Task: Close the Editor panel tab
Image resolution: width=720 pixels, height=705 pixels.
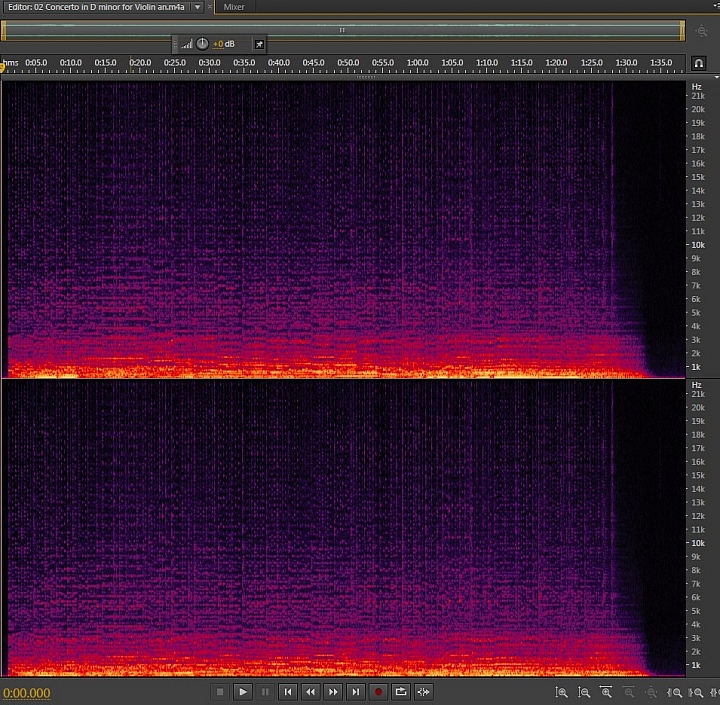Action: (210, 6)
